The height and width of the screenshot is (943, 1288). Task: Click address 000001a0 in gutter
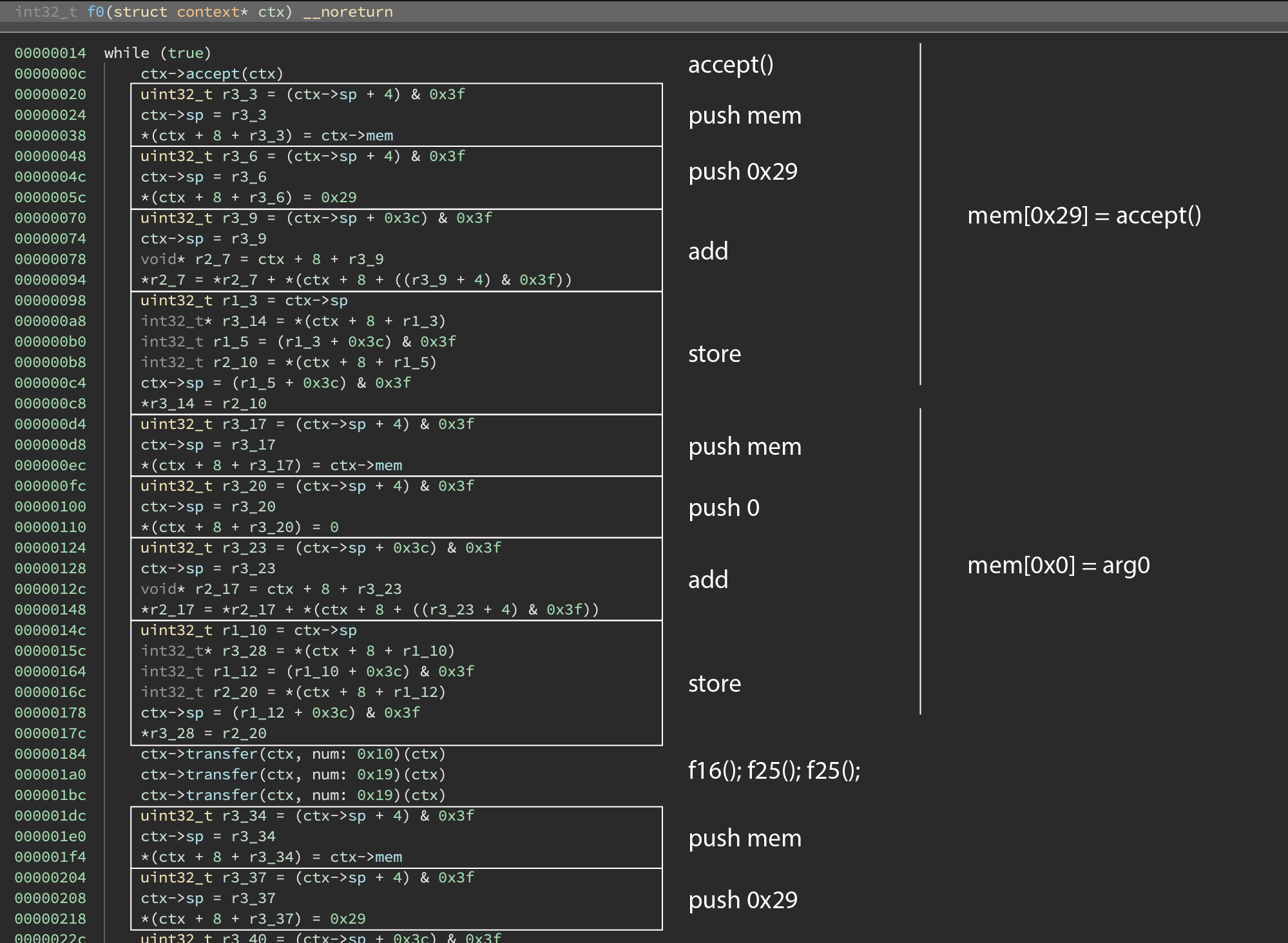(x=50, y=775)
